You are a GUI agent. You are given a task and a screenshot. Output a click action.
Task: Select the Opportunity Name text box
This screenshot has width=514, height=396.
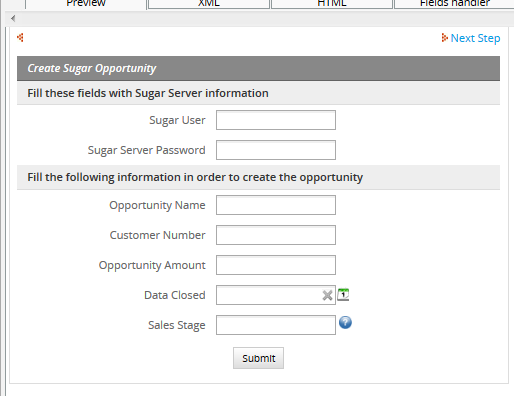coord(276,205)
